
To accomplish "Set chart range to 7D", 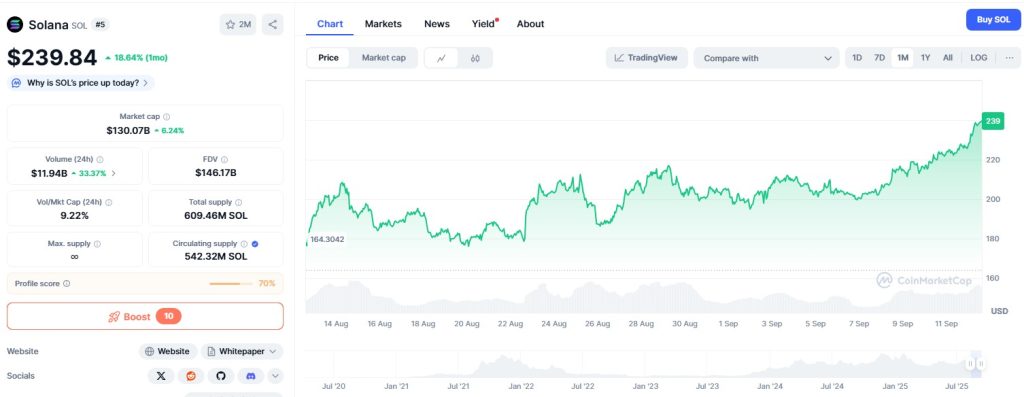I will coord(880,57).
